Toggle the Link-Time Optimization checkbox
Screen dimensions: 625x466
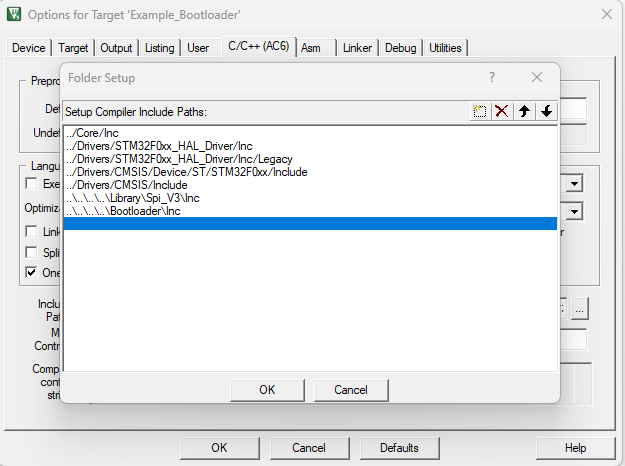click(x=31, y=232)
